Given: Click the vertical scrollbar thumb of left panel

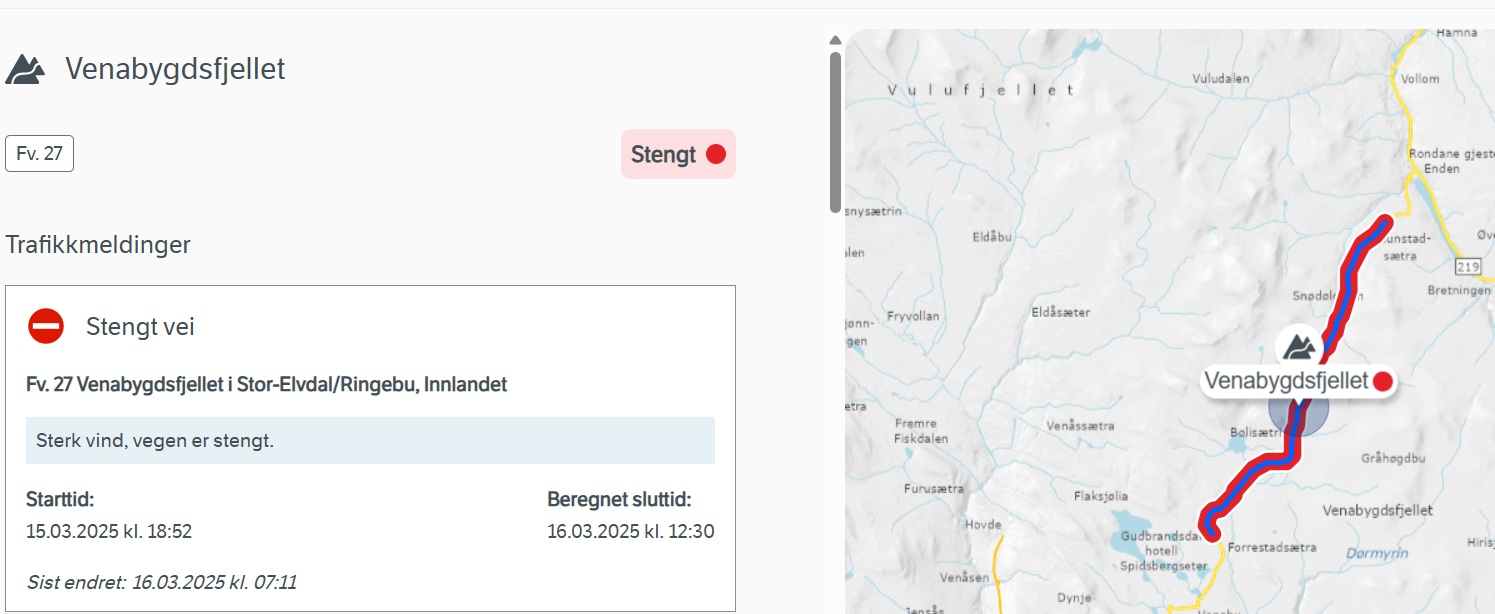Looking at the screenshot, I should [836, 132].
